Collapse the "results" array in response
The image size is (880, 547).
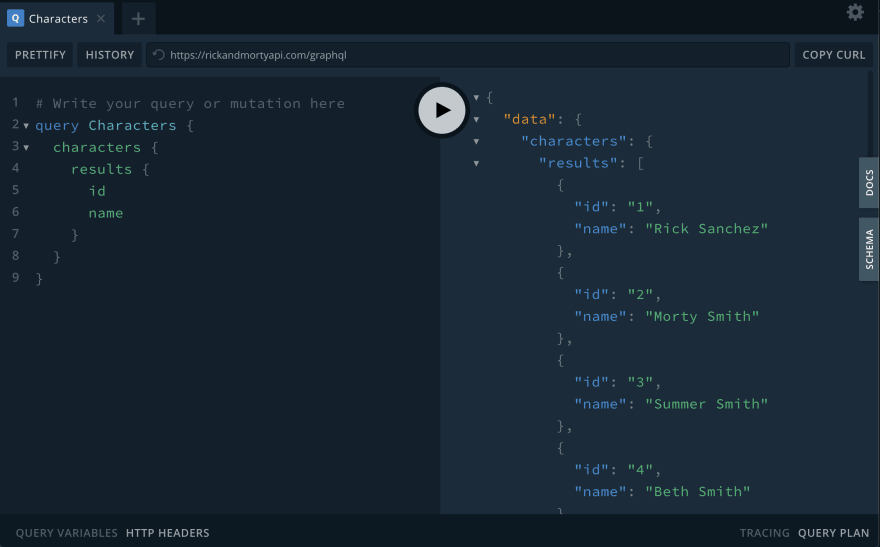pos(476,163)
